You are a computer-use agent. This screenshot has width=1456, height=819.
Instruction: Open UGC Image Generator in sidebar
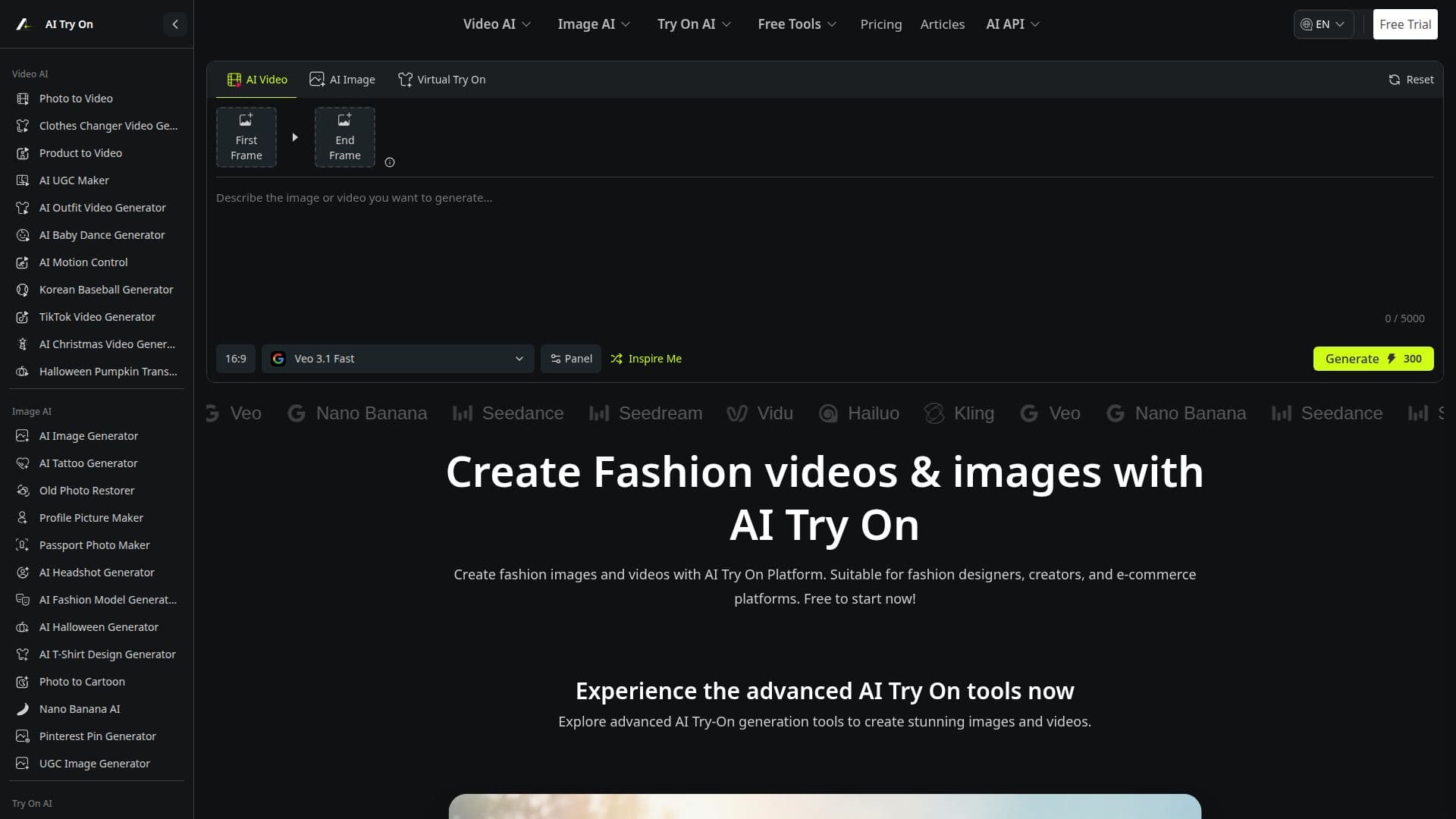(97, 764)
